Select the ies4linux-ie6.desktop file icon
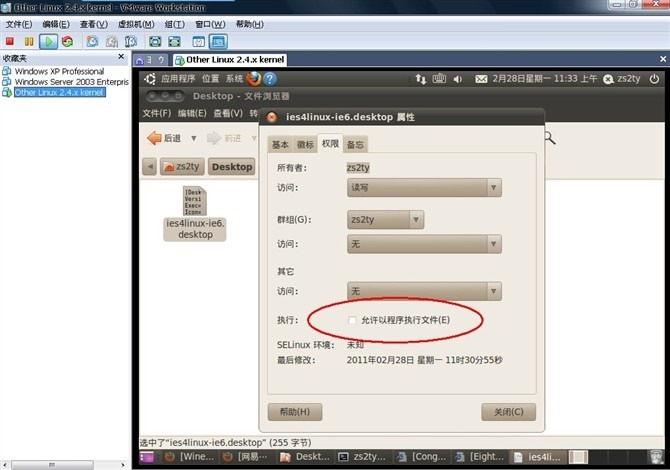The height and width of the screenshot is (470, 670). click(194, 200)
